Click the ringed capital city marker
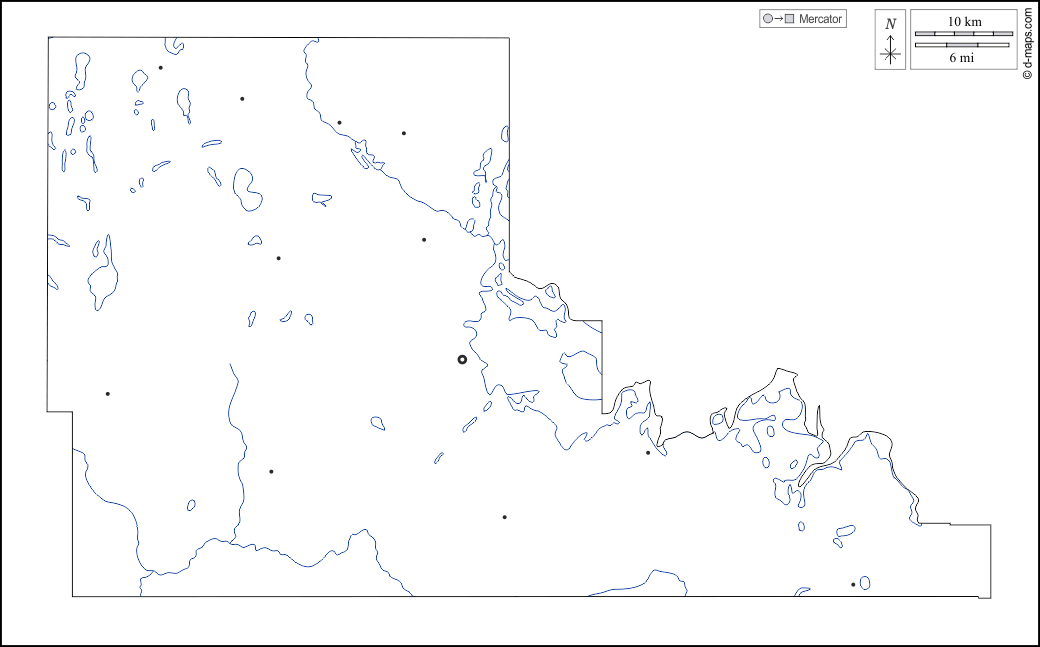1040x647 pixels. point(462,359)
